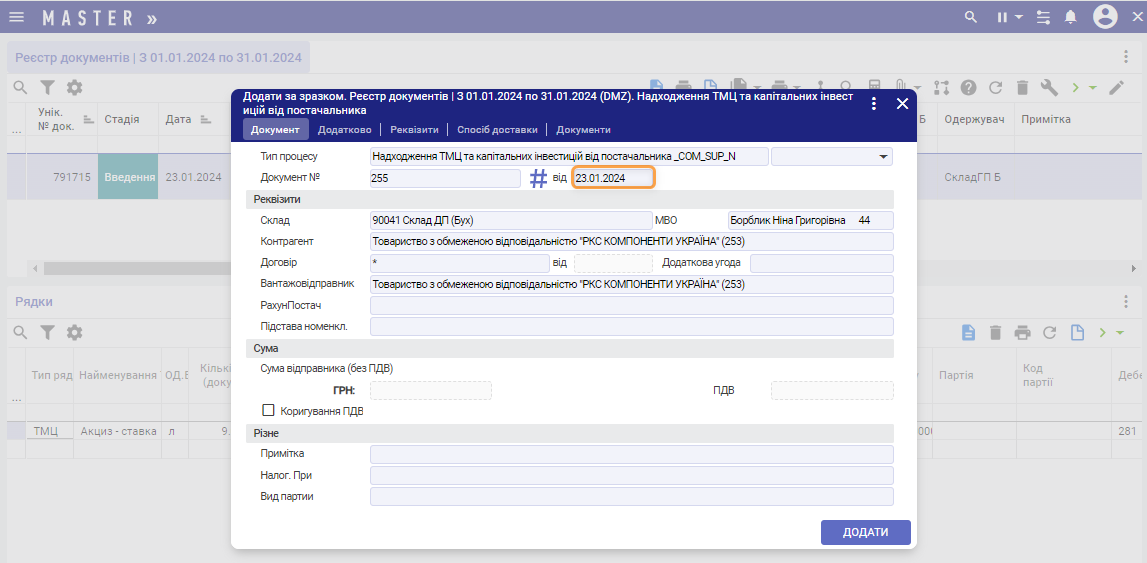Expand the Тип процесу dropdown arrow
The height and width of the screenshot is (563, 1147).
click(x=883, y=156)
